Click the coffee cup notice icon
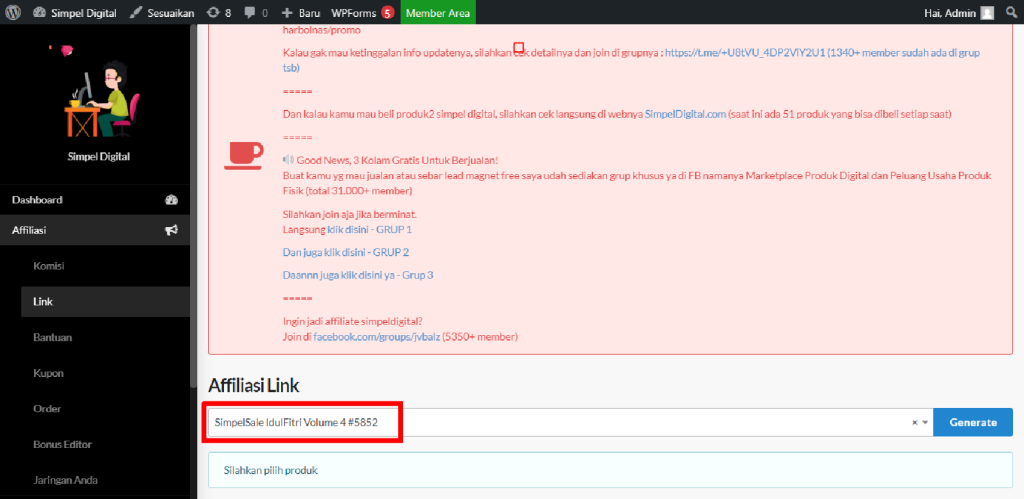 [x=244, y=156]
